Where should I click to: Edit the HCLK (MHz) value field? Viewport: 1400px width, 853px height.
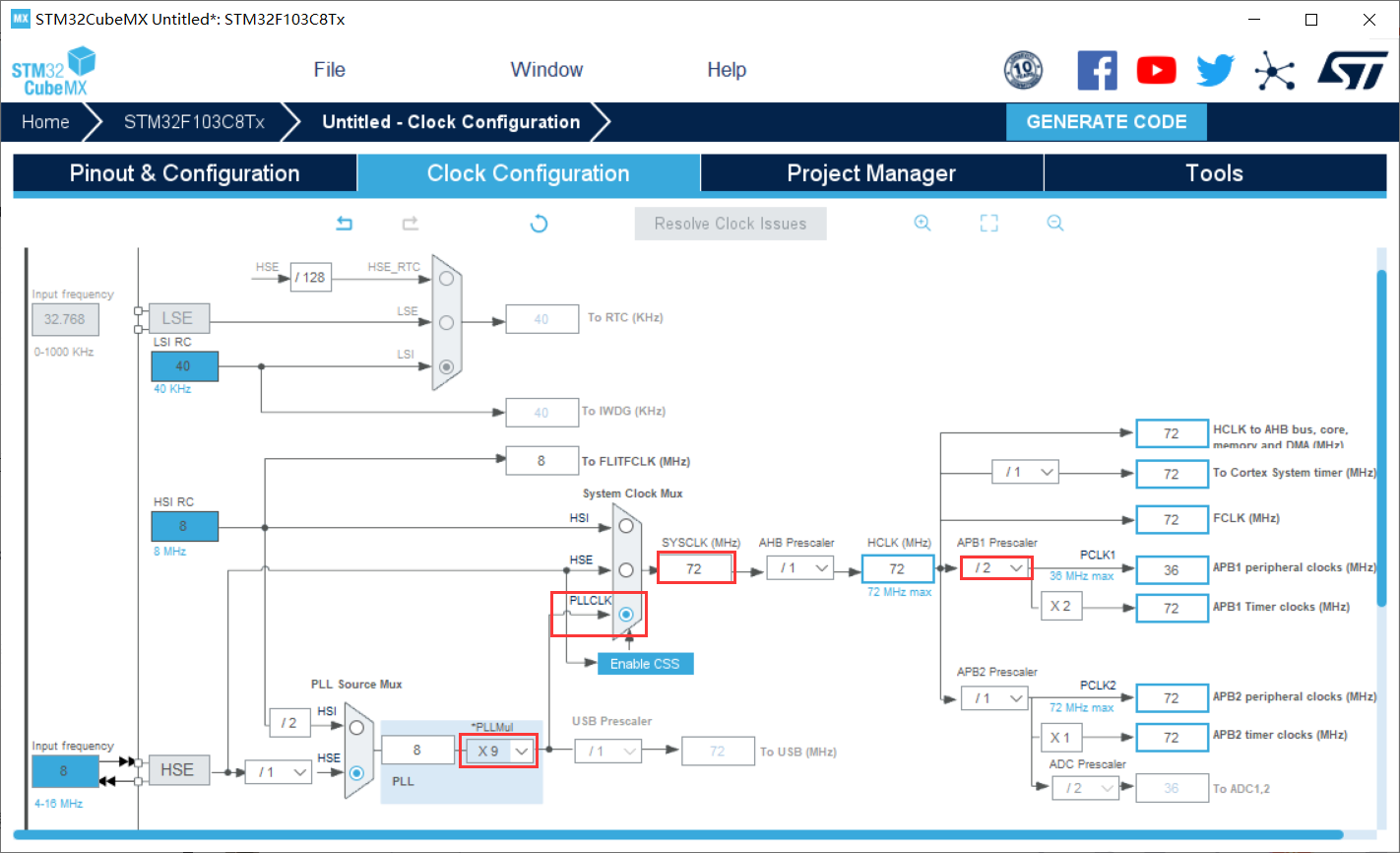tap(898, 568)
